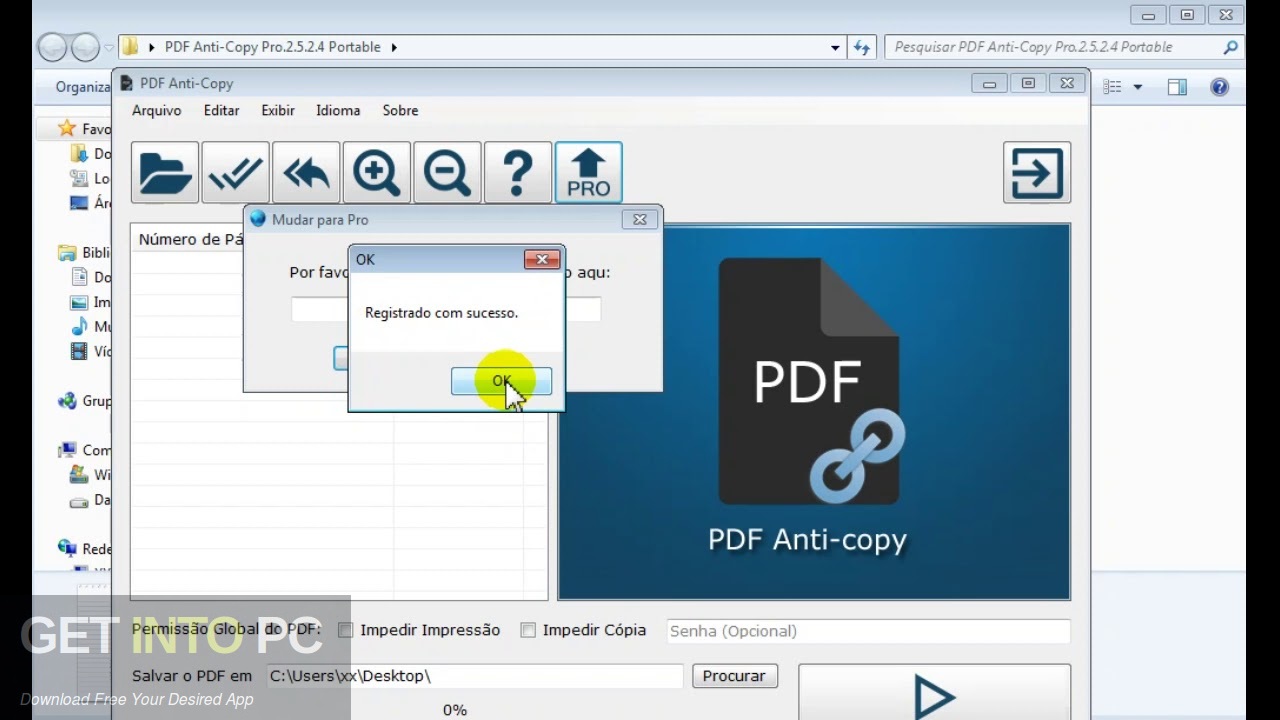The image size is (1280, 720).
Task: Open the Explorer address bar history dropdown
Action: 835,47
